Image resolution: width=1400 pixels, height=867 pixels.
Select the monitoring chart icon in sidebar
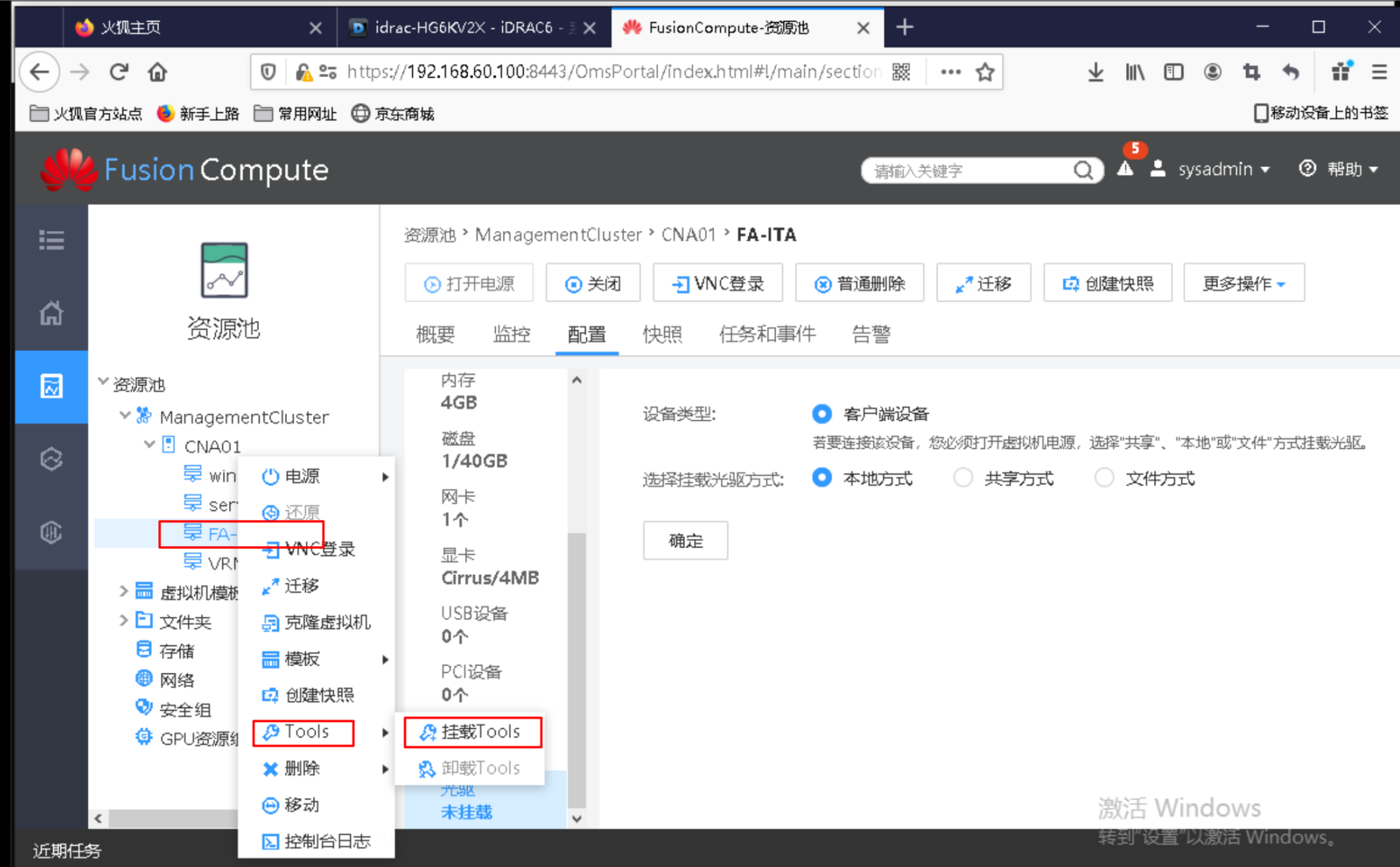coord(51,386)
